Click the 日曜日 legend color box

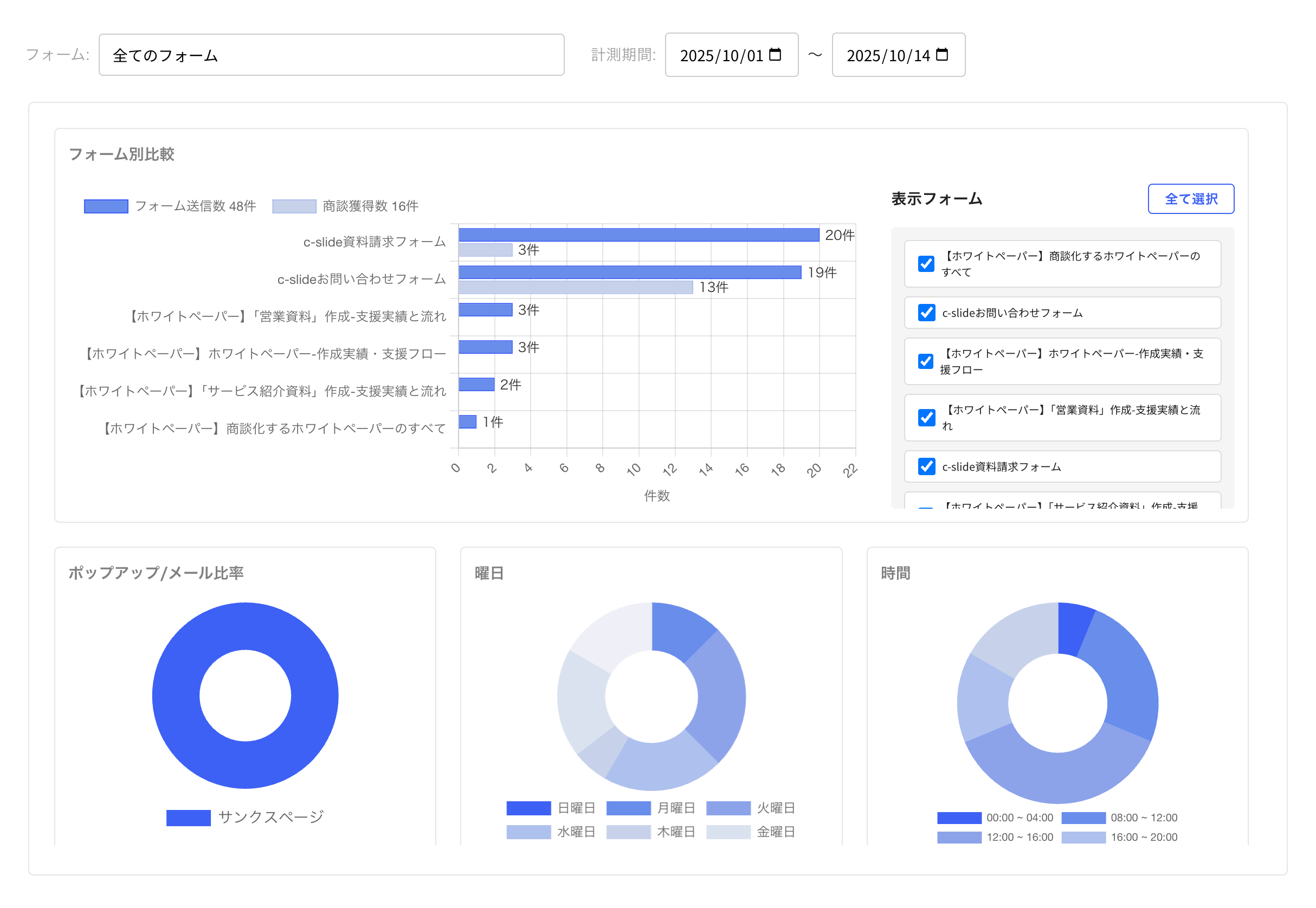click(528, 808)
